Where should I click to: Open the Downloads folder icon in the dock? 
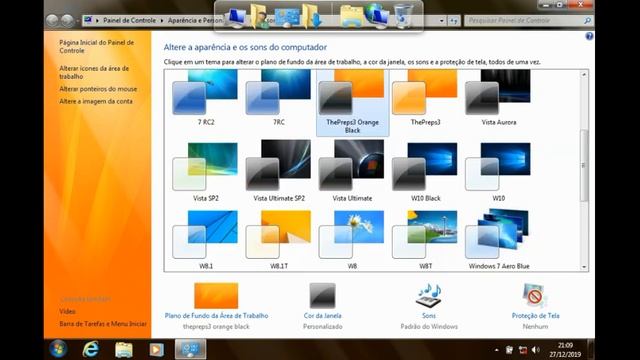(x=311, y=16)
